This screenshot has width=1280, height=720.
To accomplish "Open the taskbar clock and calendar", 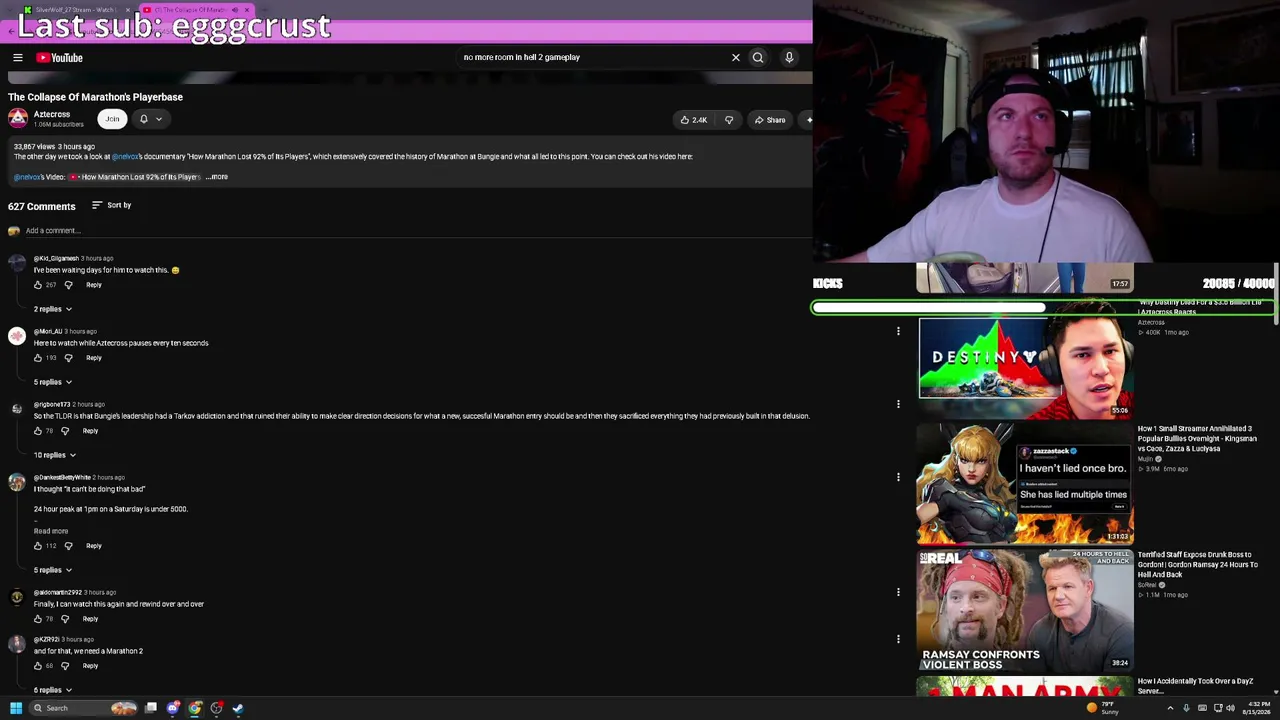I will (1257, 708).
